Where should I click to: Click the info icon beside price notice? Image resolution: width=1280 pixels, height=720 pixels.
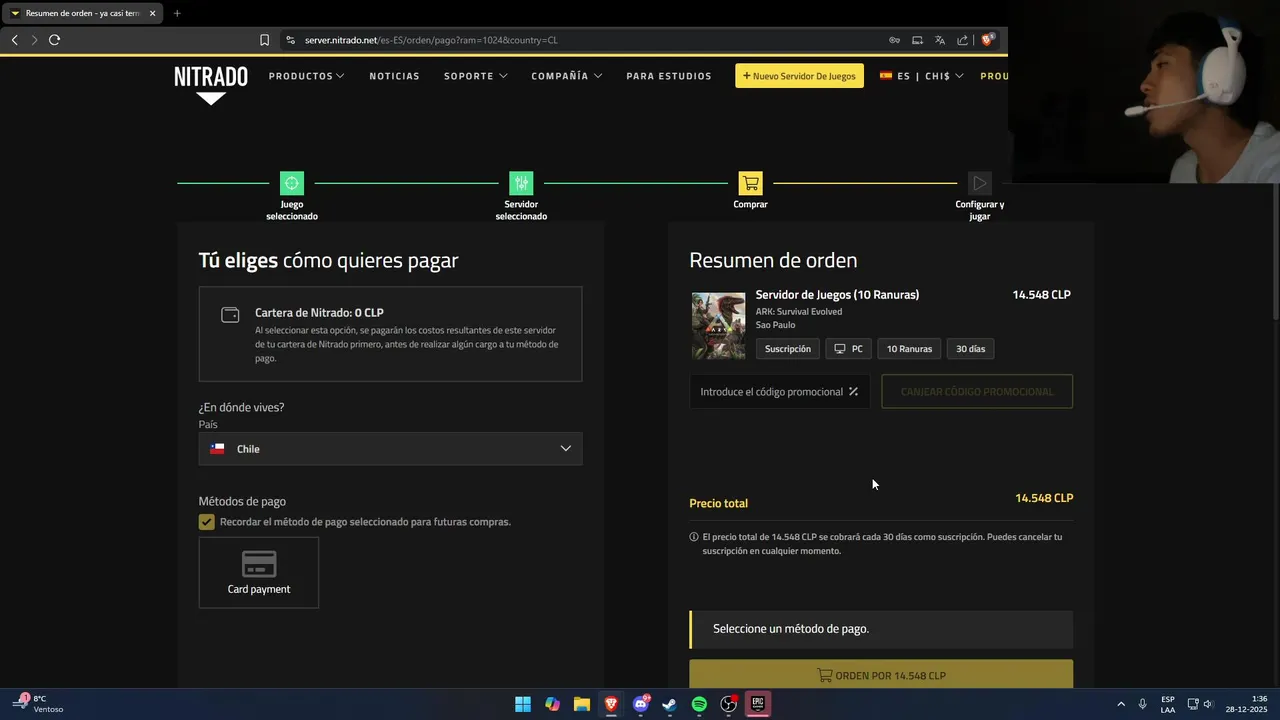(x=694, y=537)
